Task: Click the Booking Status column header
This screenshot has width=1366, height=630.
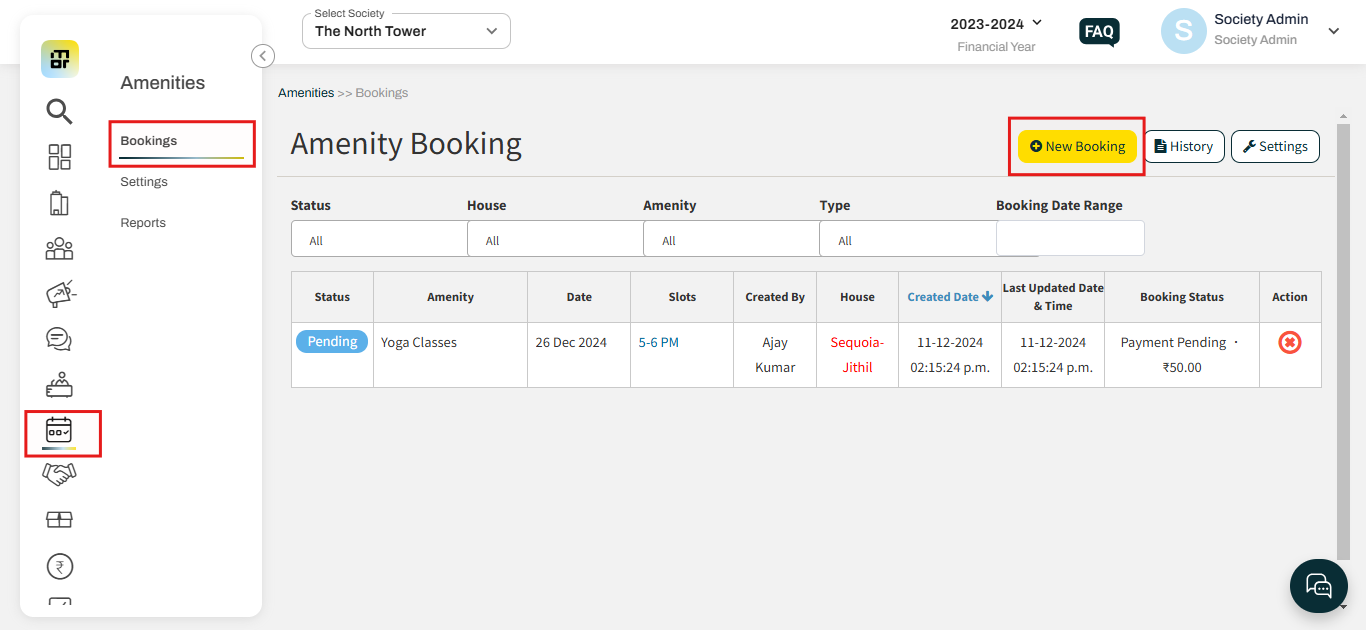Action: [x=1182, y=297]
